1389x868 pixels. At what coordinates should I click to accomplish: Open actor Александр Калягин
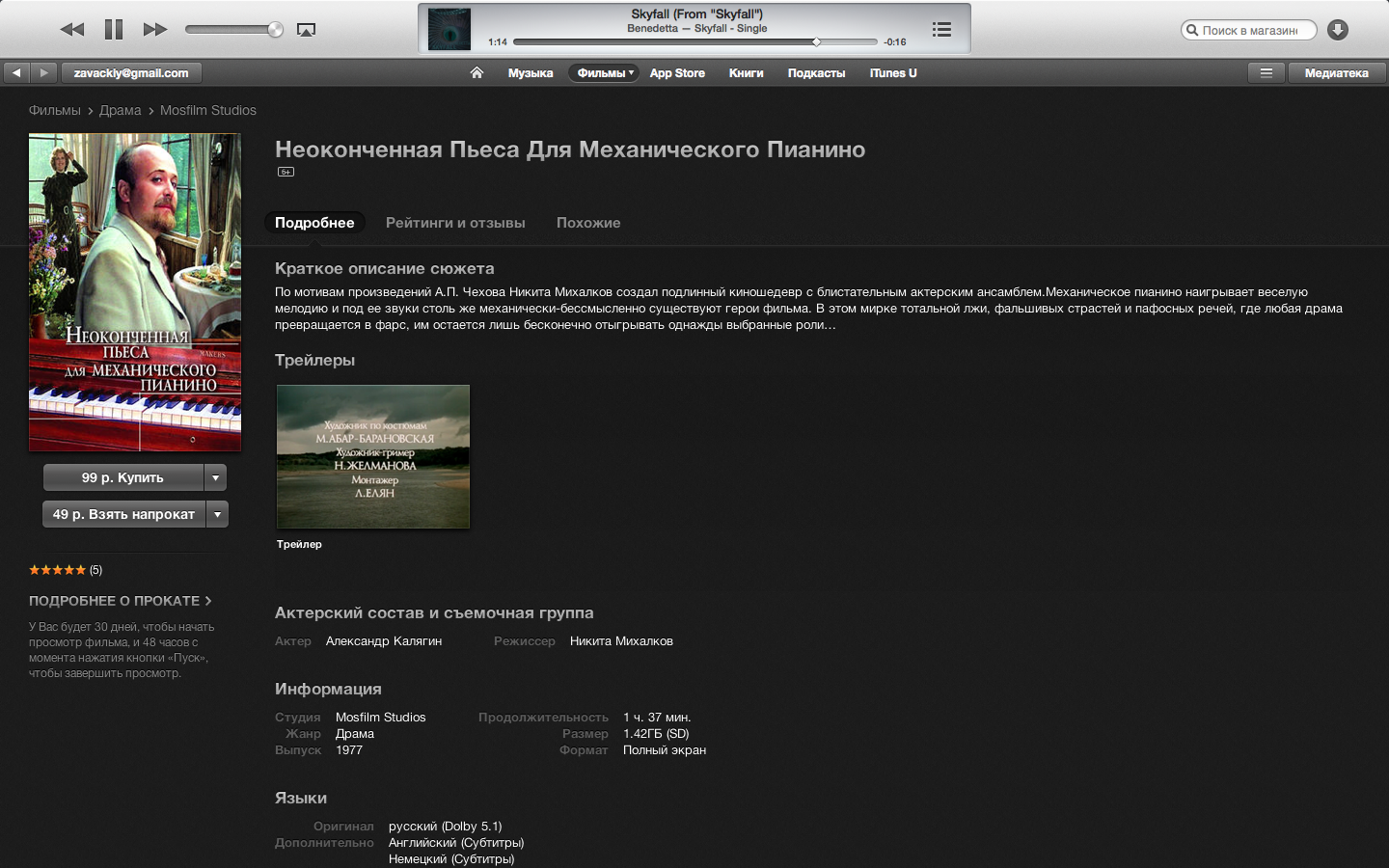click(x=384, y=641)
